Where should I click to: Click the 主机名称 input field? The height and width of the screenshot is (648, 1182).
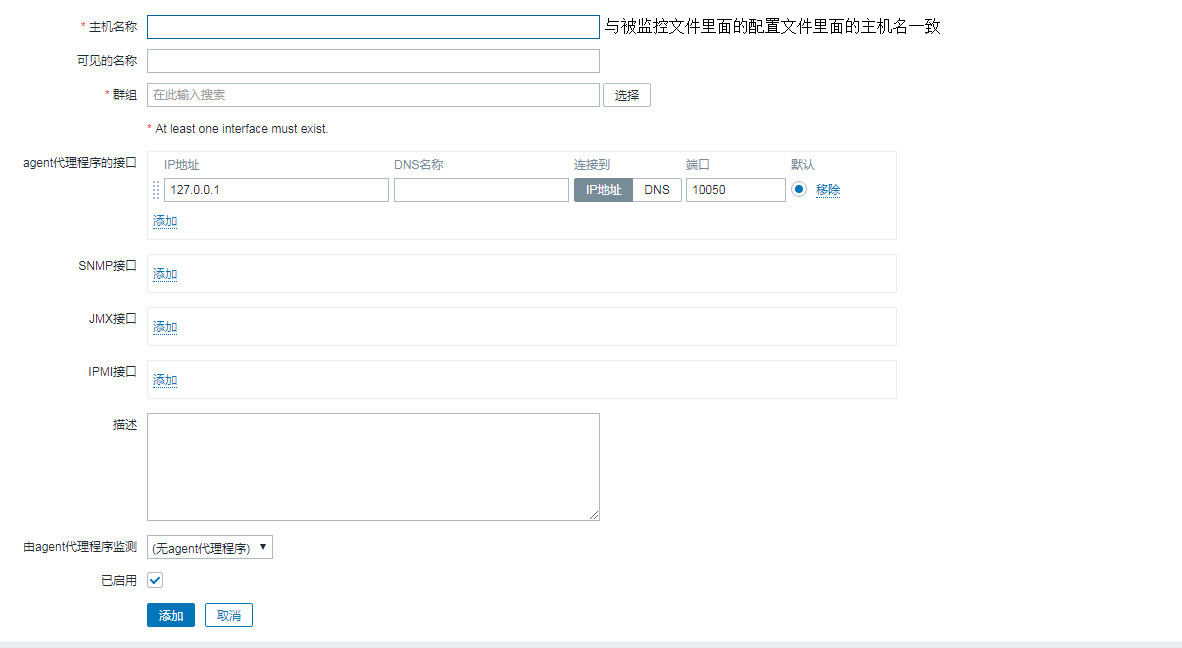pyautogui.click(x=373, y=26)
